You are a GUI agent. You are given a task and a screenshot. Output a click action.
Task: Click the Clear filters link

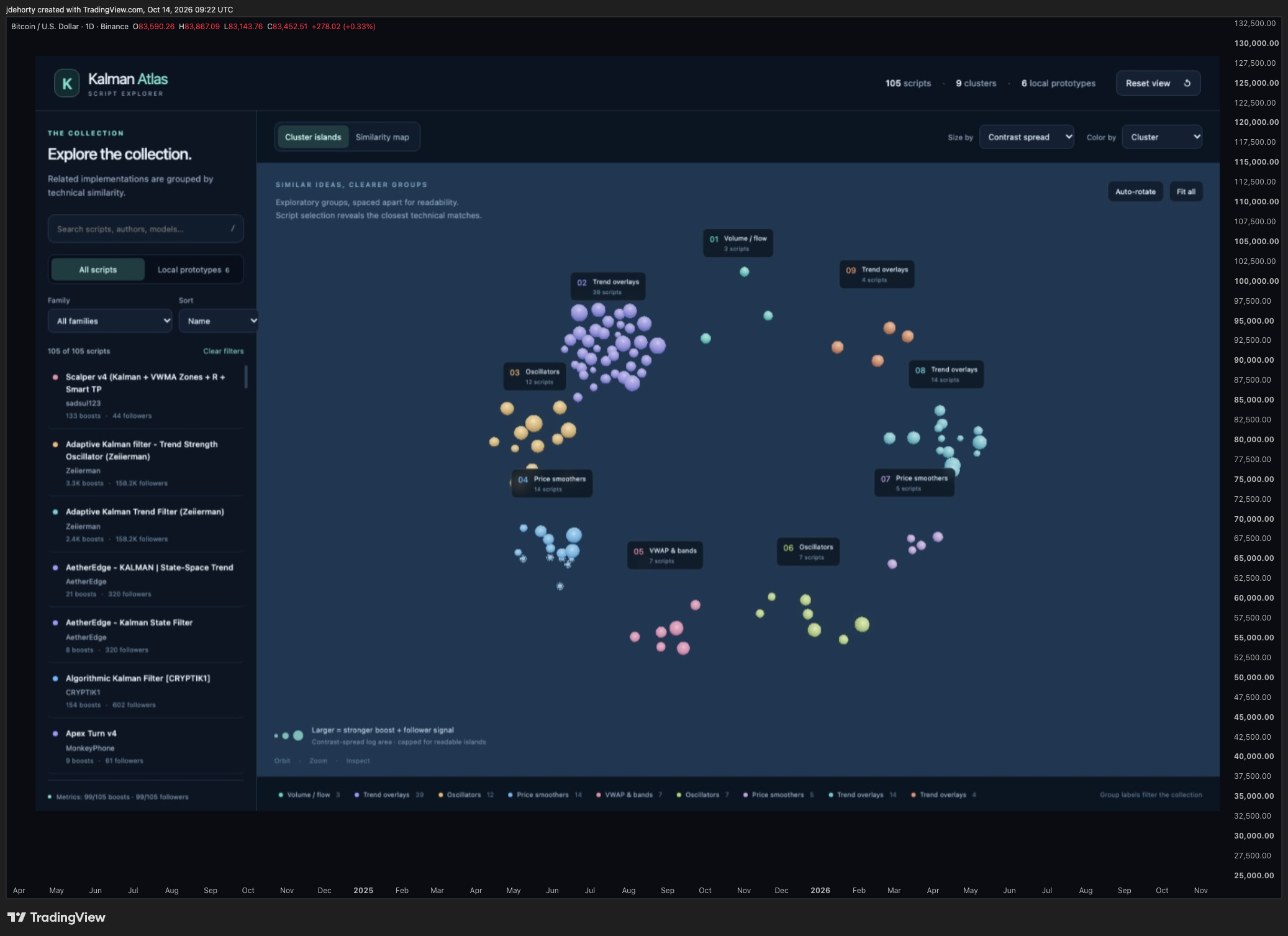[224, 351]
